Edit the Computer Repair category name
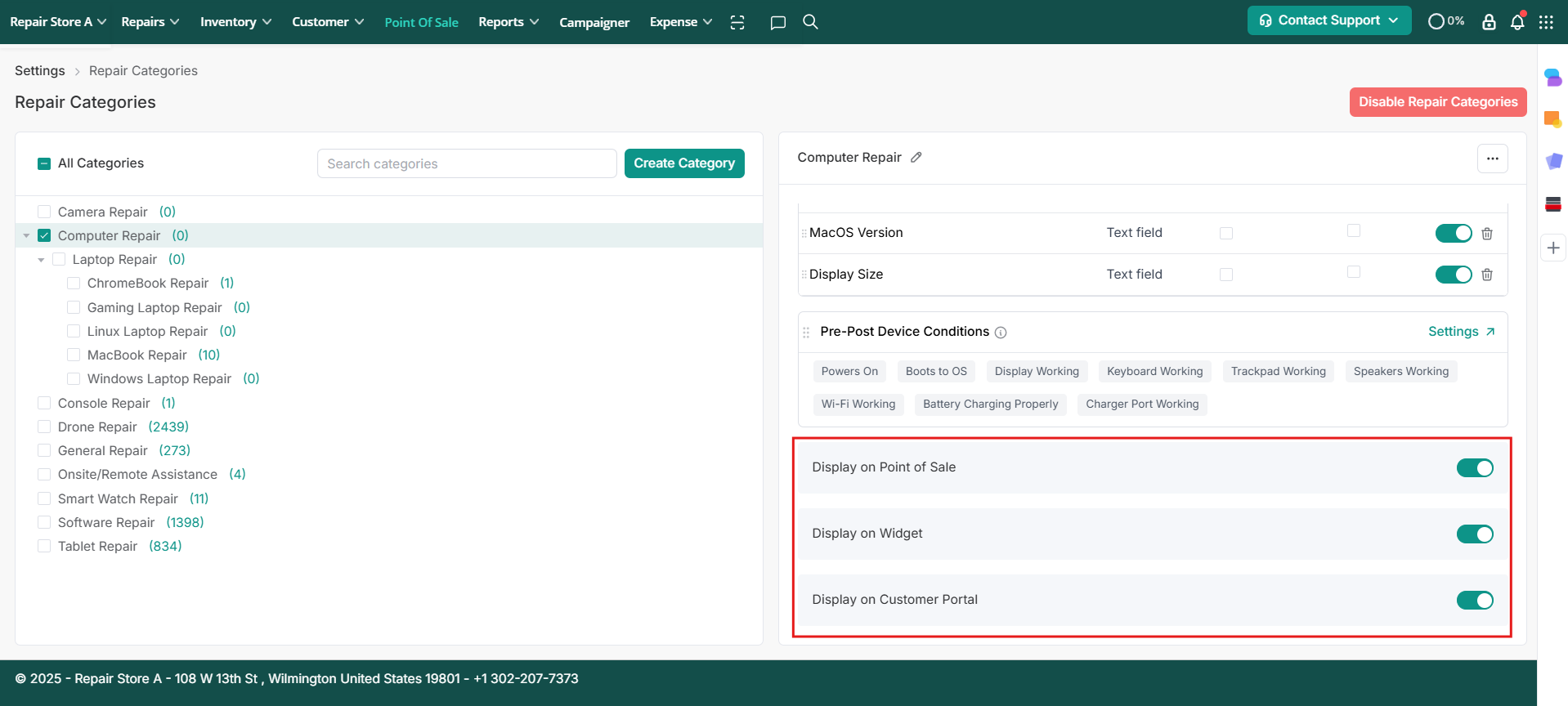This screenshot has height=706, width=1568. 916,158
